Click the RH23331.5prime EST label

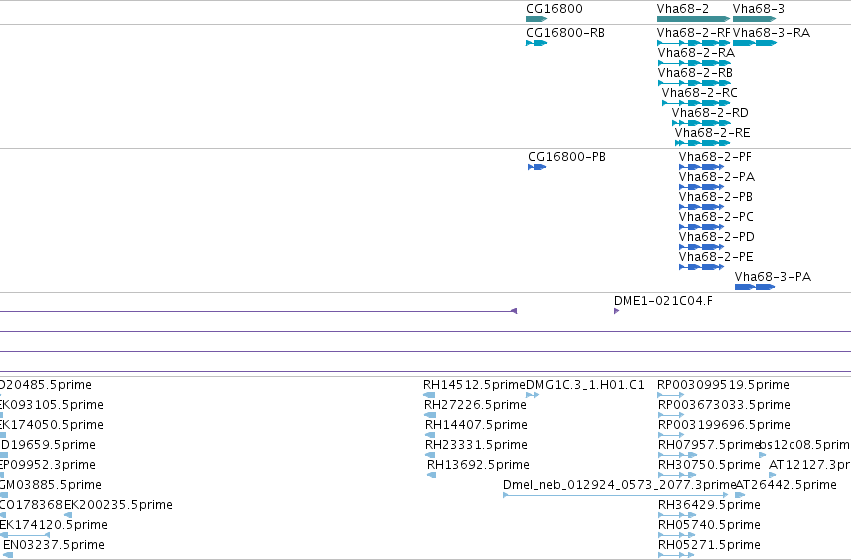point(476,445)
